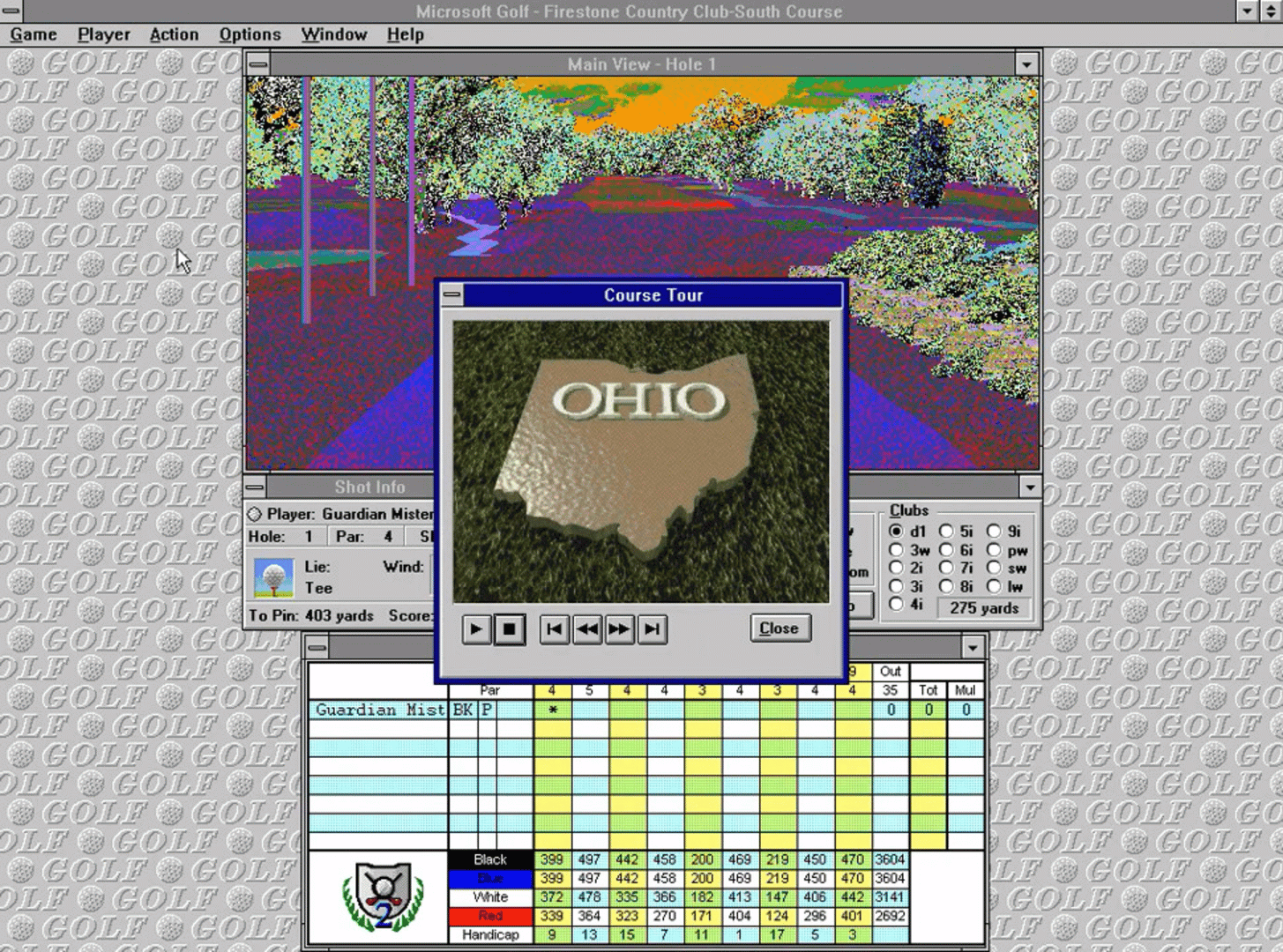The height and width of the screenshot is (952, 1283).
Task: Click the Main View - Hole 1 title bar
Action: (x=642, y=64)
